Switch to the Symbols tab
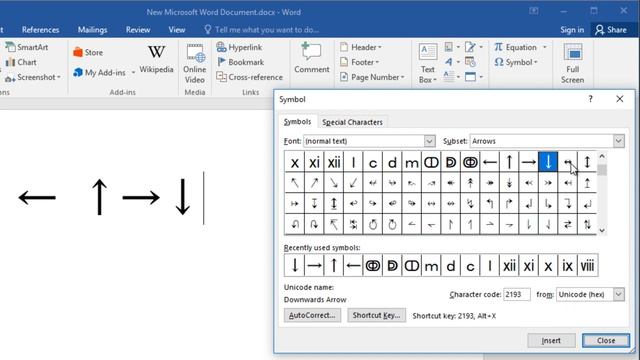The width and height of the screenshot is (640, 360). point(297,122)
